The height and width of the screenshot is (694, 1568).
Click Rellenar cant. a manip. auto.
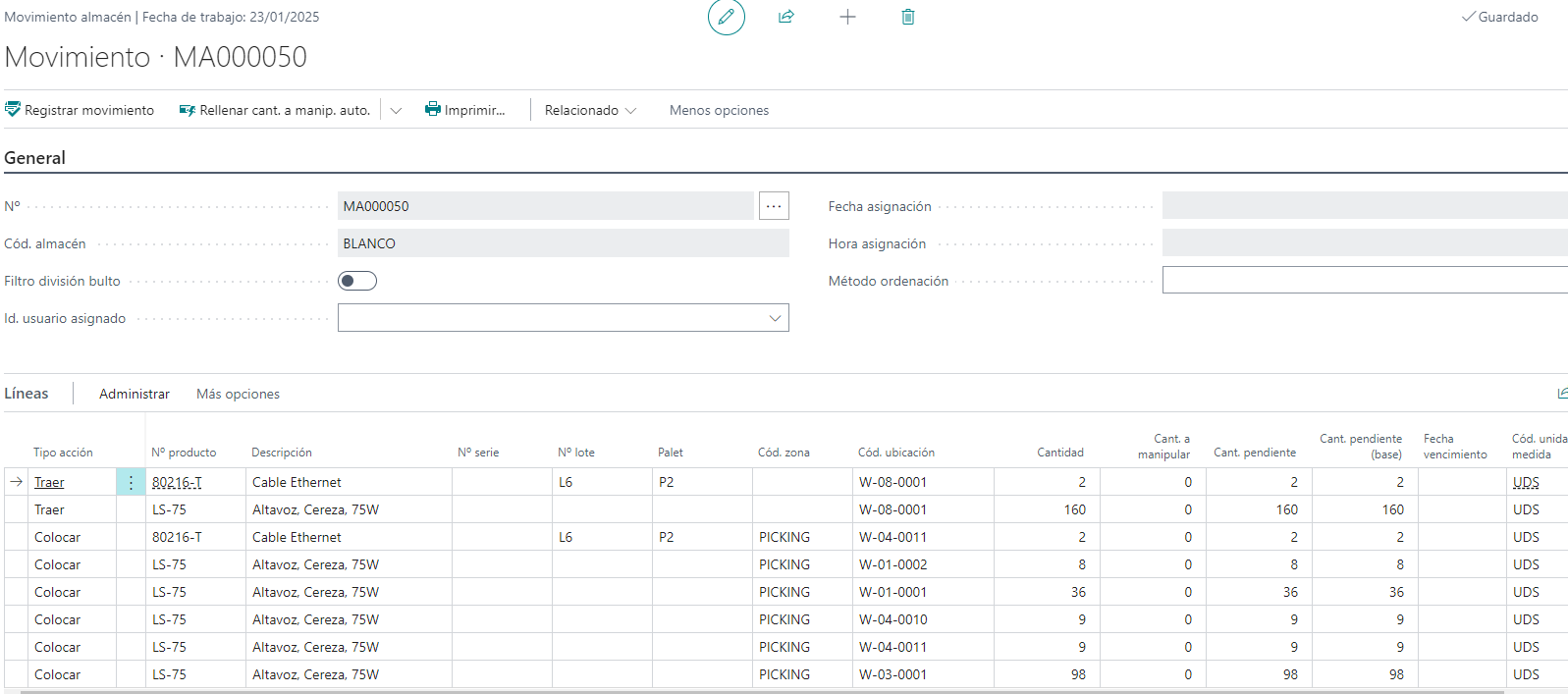[x=275, y=110]
